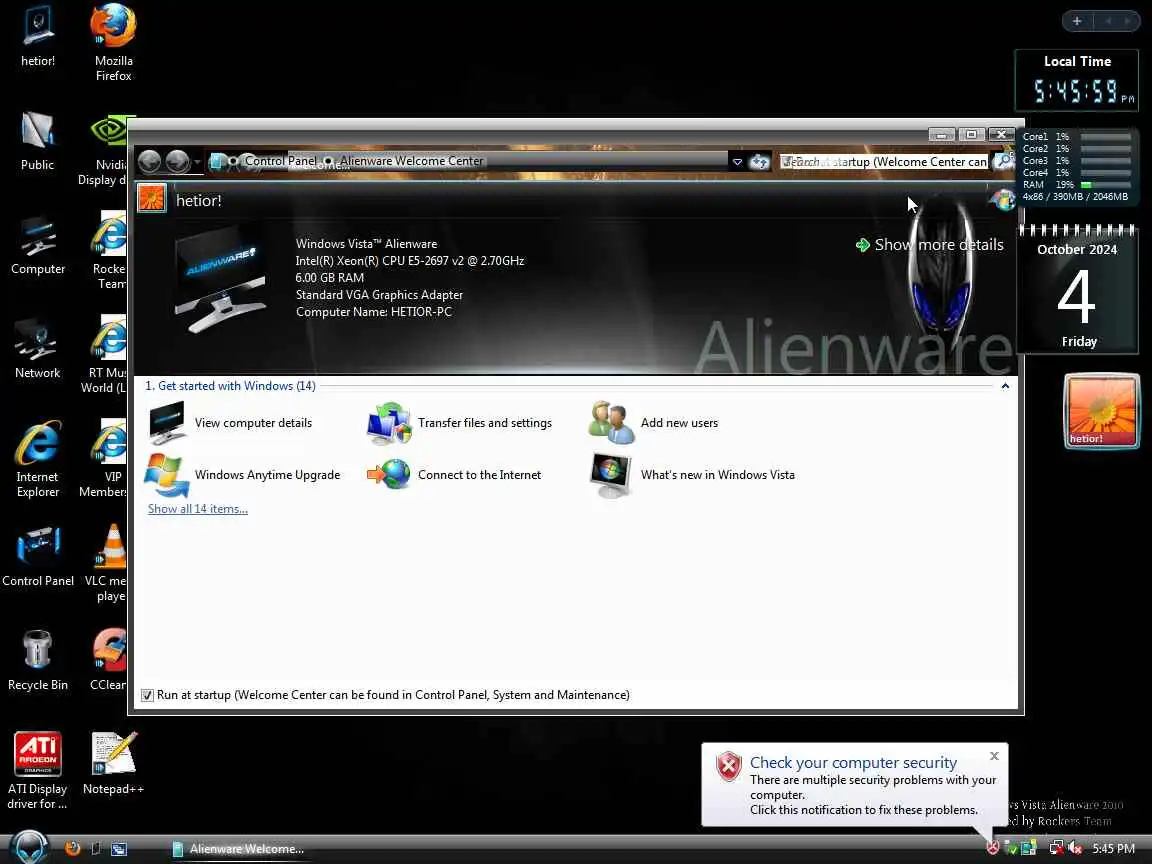
Task: Click the Alienware Welcome taskbar button
Action: click(240, 849)
